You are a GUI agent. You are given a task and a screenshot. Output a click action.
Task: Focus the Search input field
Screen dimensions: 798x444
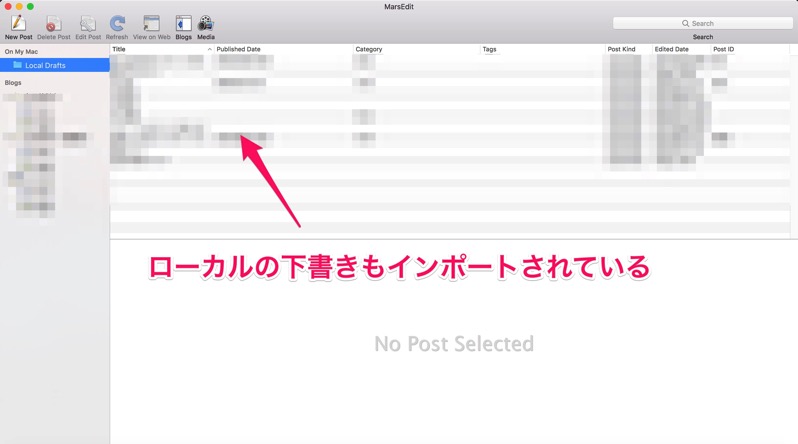click(x=703, y=23)
